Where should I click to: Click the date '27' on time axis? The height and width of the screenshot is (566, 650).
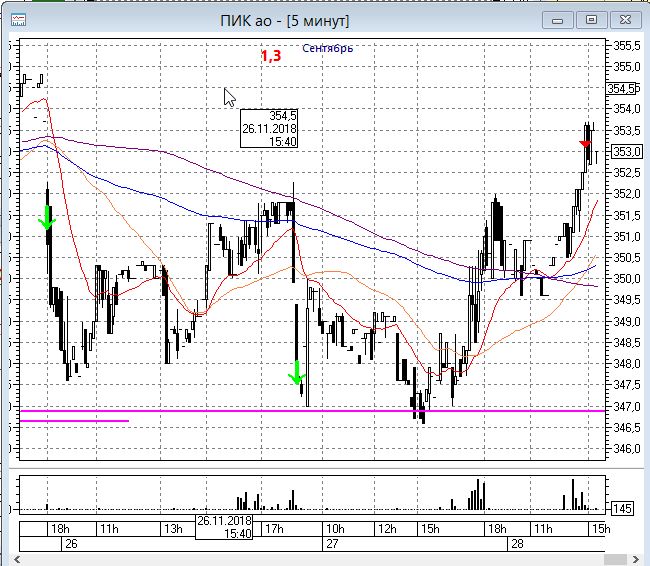332,544
